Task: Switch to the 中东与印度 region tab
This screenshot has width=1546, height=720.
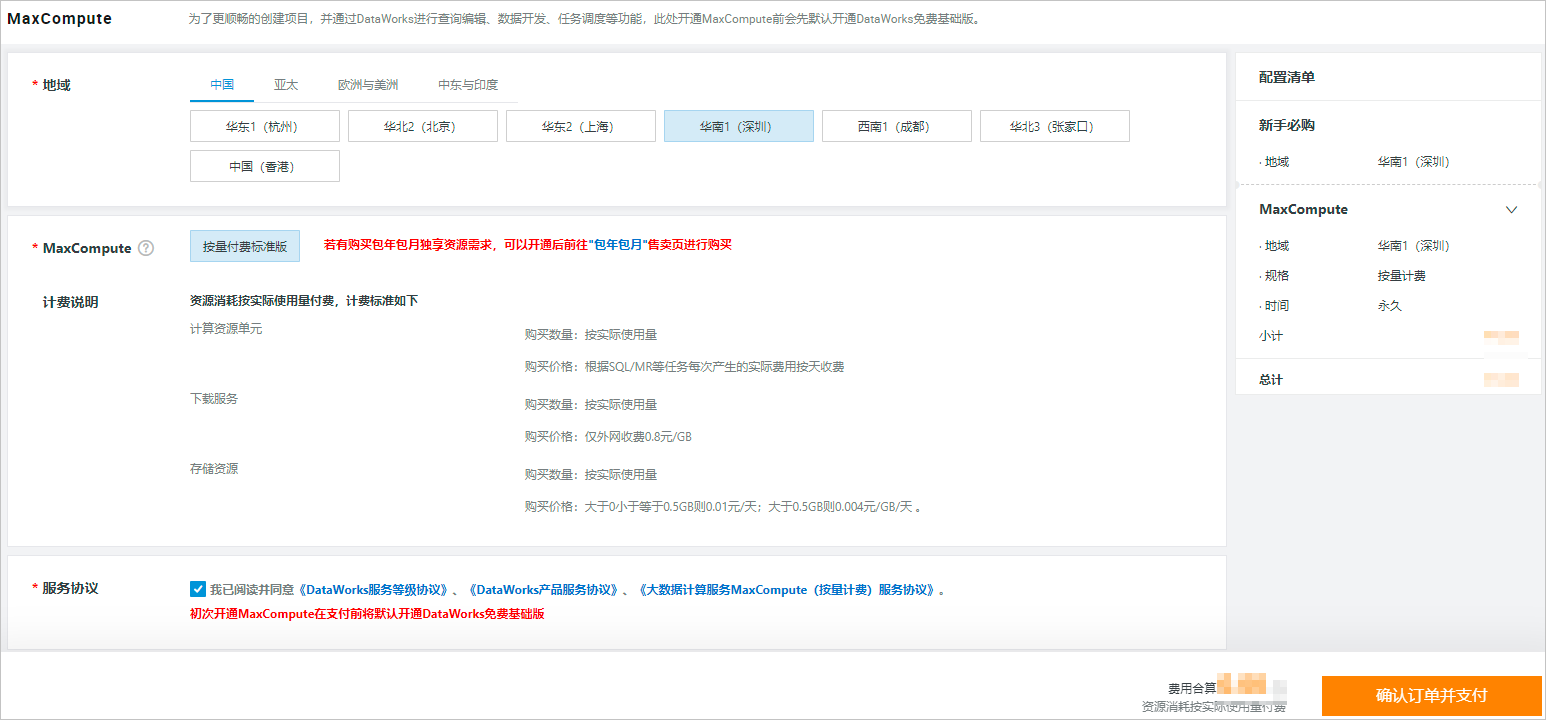Action: pos(468,85)
